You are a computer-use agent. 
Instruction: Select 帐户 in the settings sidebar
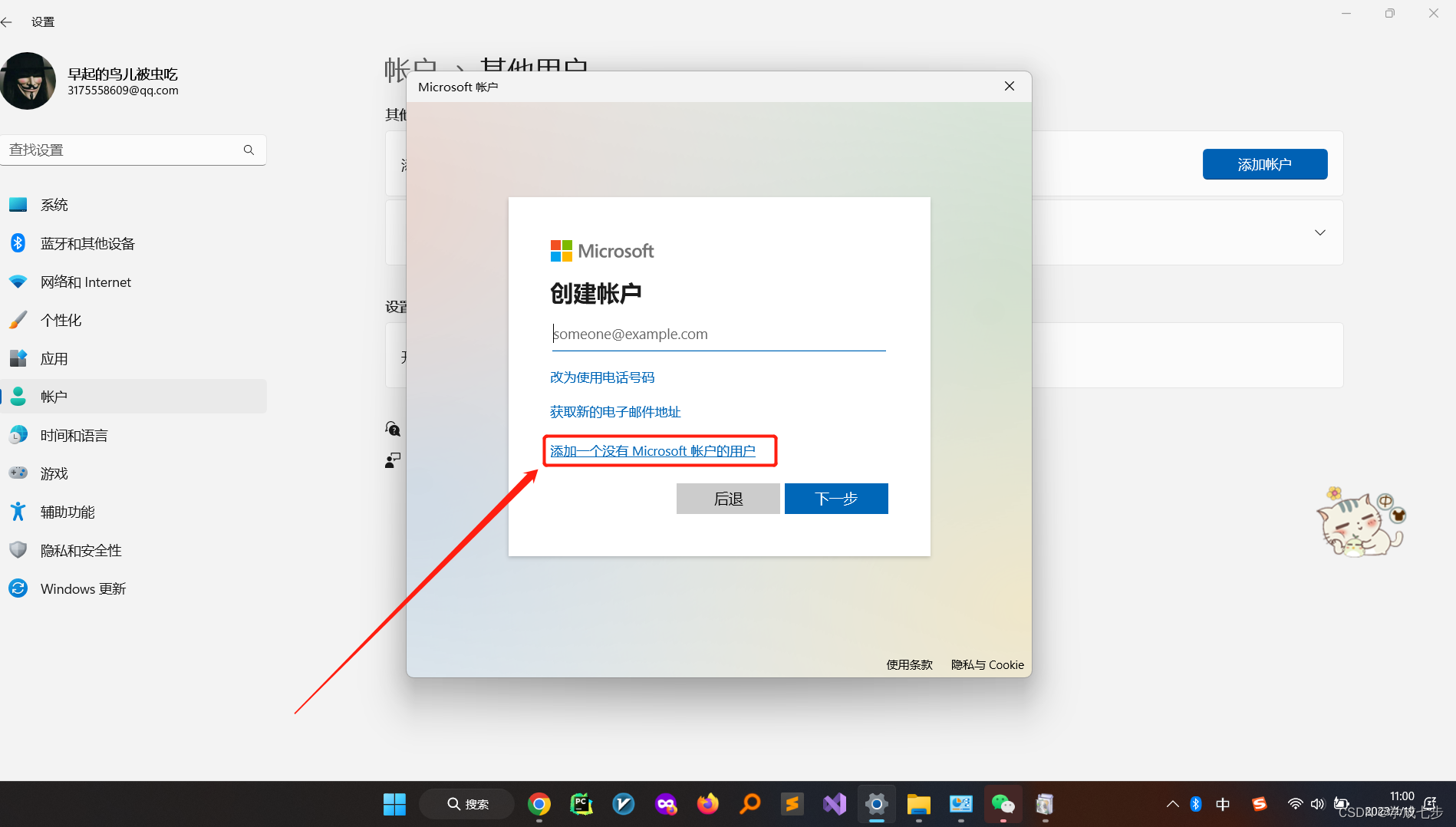(133, 397)
